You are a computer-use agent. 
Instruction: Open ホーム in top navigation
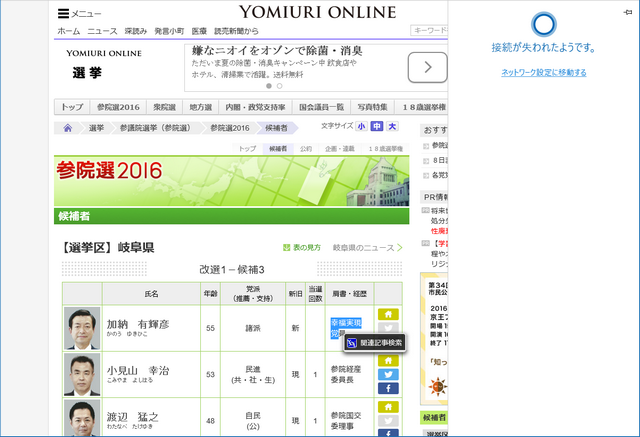click(69, 31)
